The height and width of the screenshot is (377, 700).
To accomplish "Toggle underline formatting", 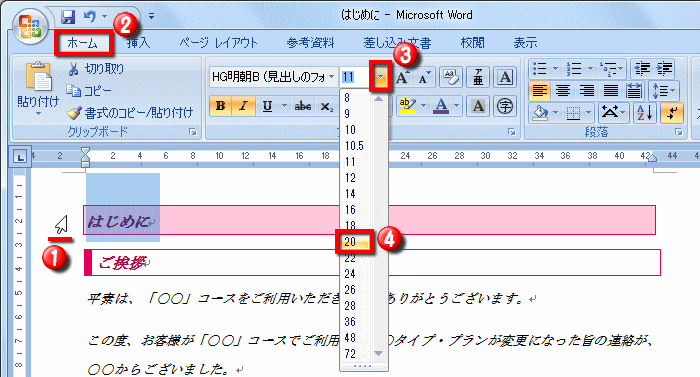I will (267, 106).
